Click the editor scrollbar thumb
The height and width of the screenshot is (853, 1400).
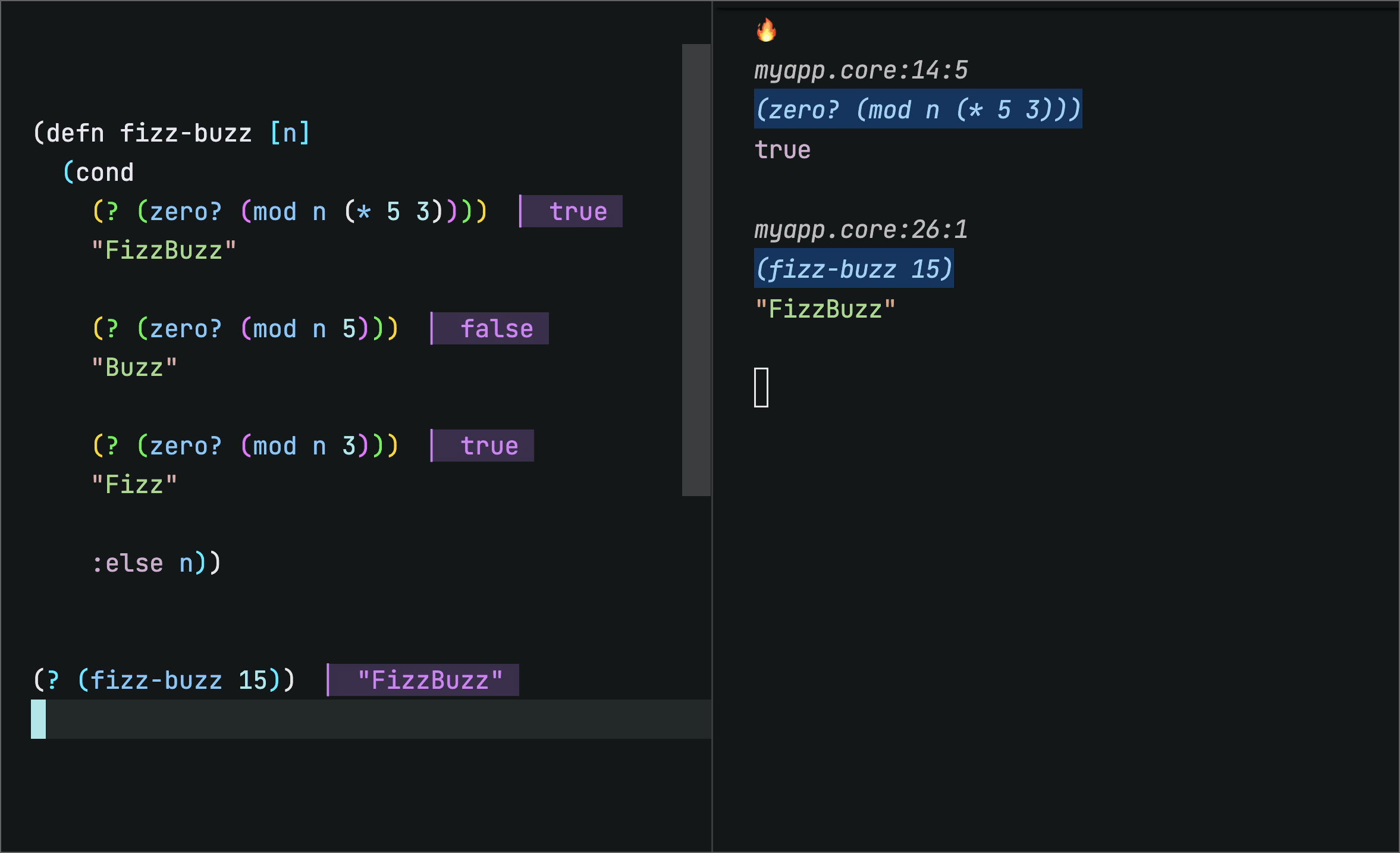tap(696, 269)
